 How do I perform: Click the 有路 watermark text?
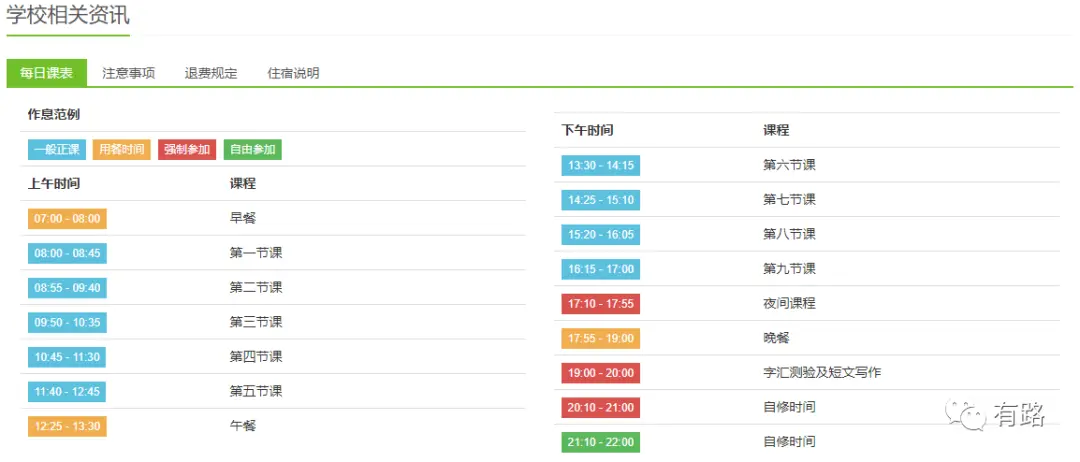click(x=1019, y=414)
